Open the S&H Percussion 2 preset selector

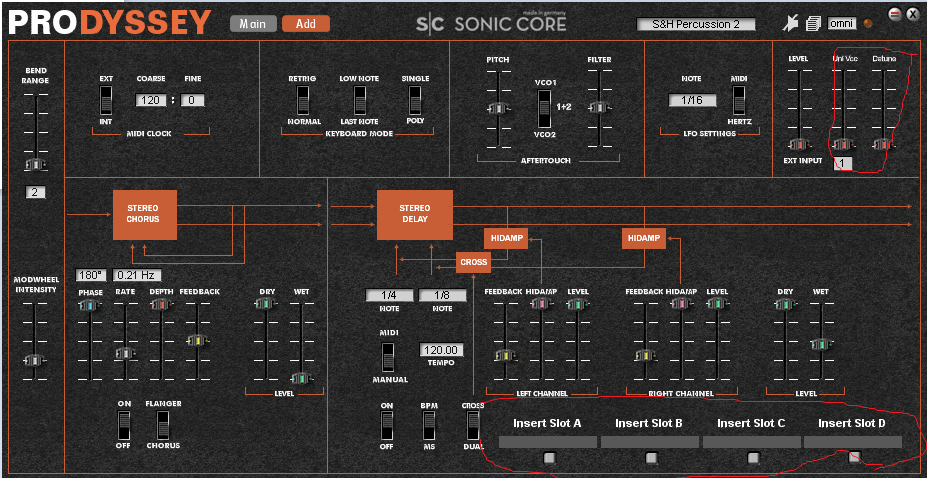[696, 23]
